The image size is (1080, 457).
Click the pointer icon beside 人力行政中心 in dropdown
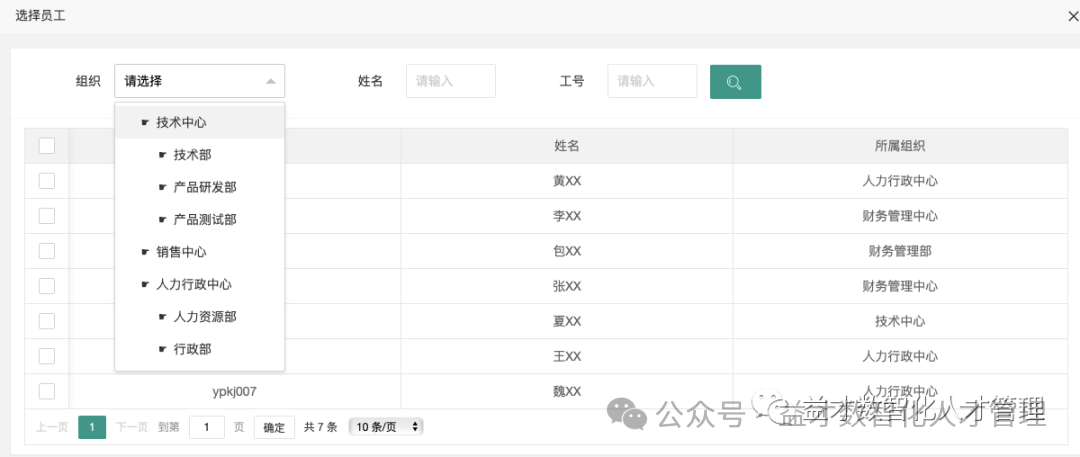point(145,285)
